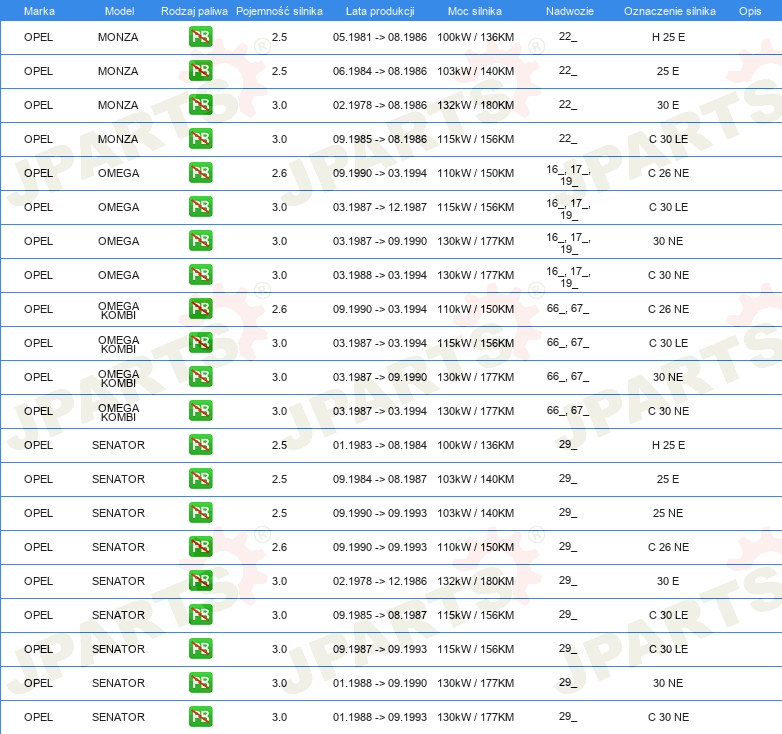This screenshot has height=734, width=782.
Task: Click engine code 25 E in Monza row
Action: (x=668, y=71)
